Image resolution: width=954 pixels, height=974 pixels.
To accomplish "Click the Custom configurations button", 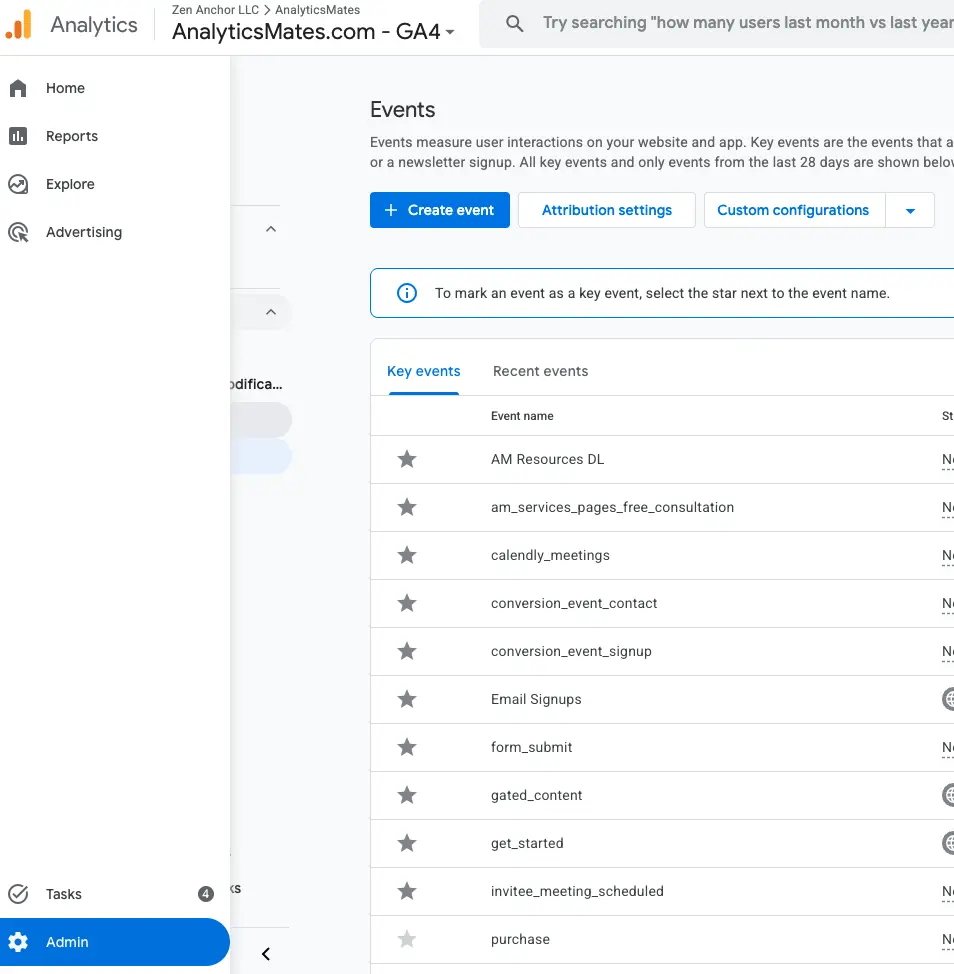I will click(x=793, y=210).
